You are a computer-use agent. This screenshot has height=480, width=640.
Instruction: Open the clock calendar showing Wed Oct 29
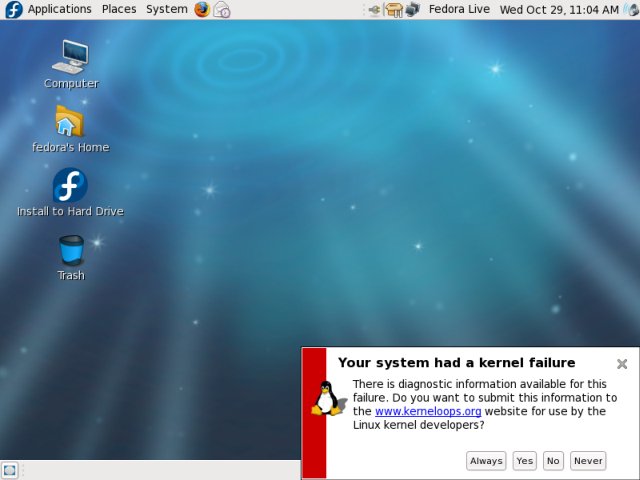[559, 10]
